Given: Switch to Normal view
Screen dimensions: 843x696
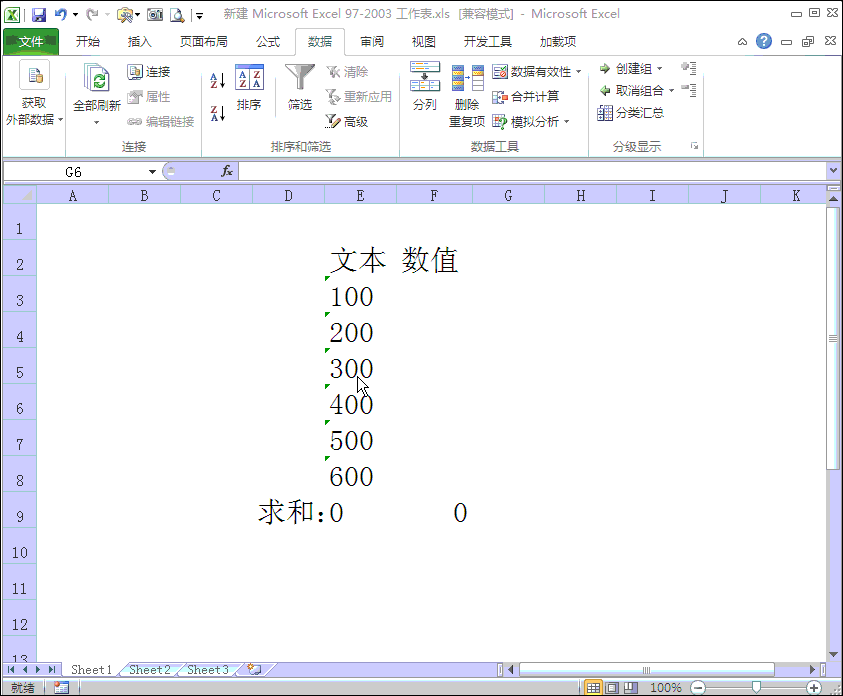Looking at the screenshot, I should (x=593, y=687).
